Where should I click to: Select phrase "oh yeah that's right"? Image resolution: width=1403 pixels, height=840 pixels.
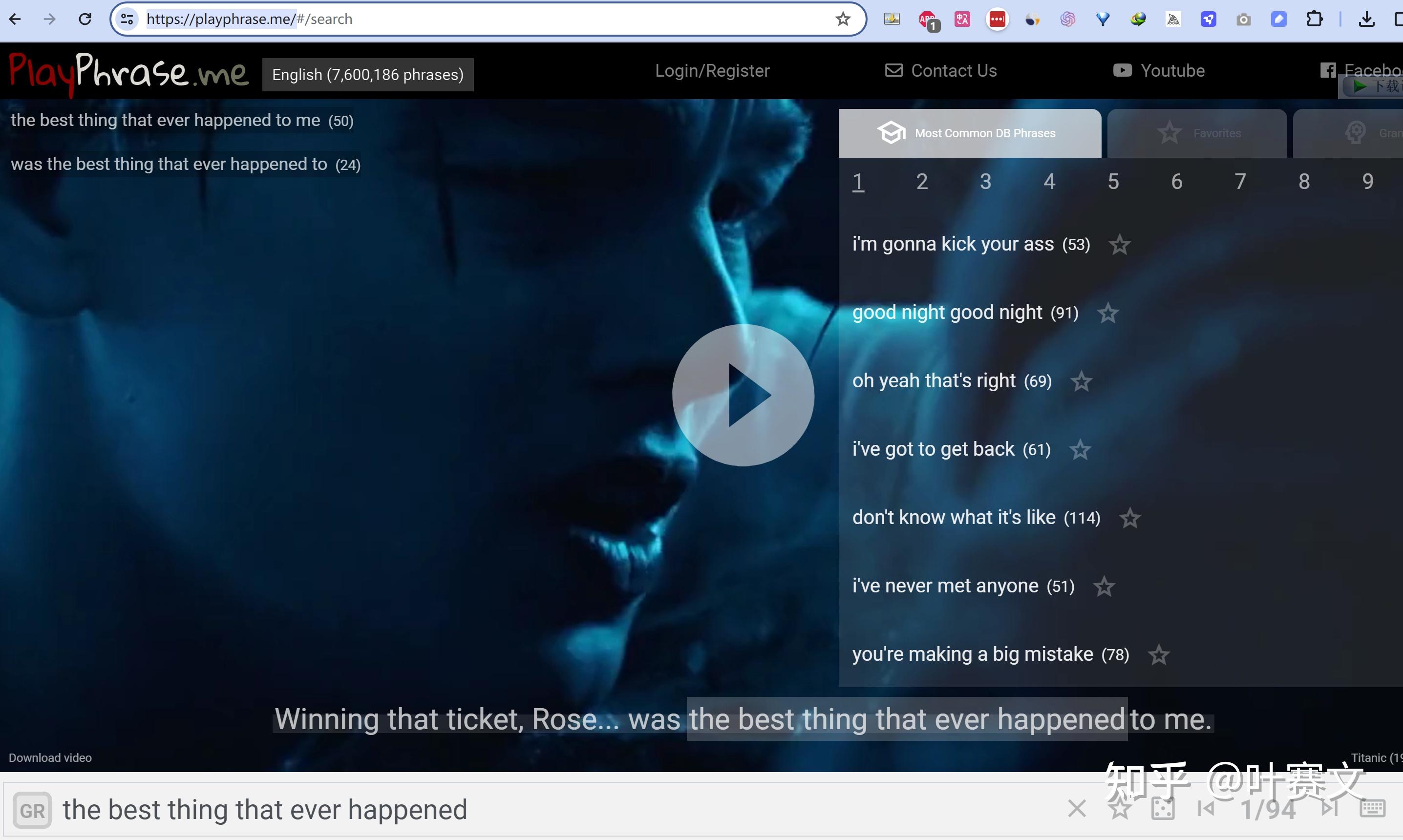[x=952, y=381]
